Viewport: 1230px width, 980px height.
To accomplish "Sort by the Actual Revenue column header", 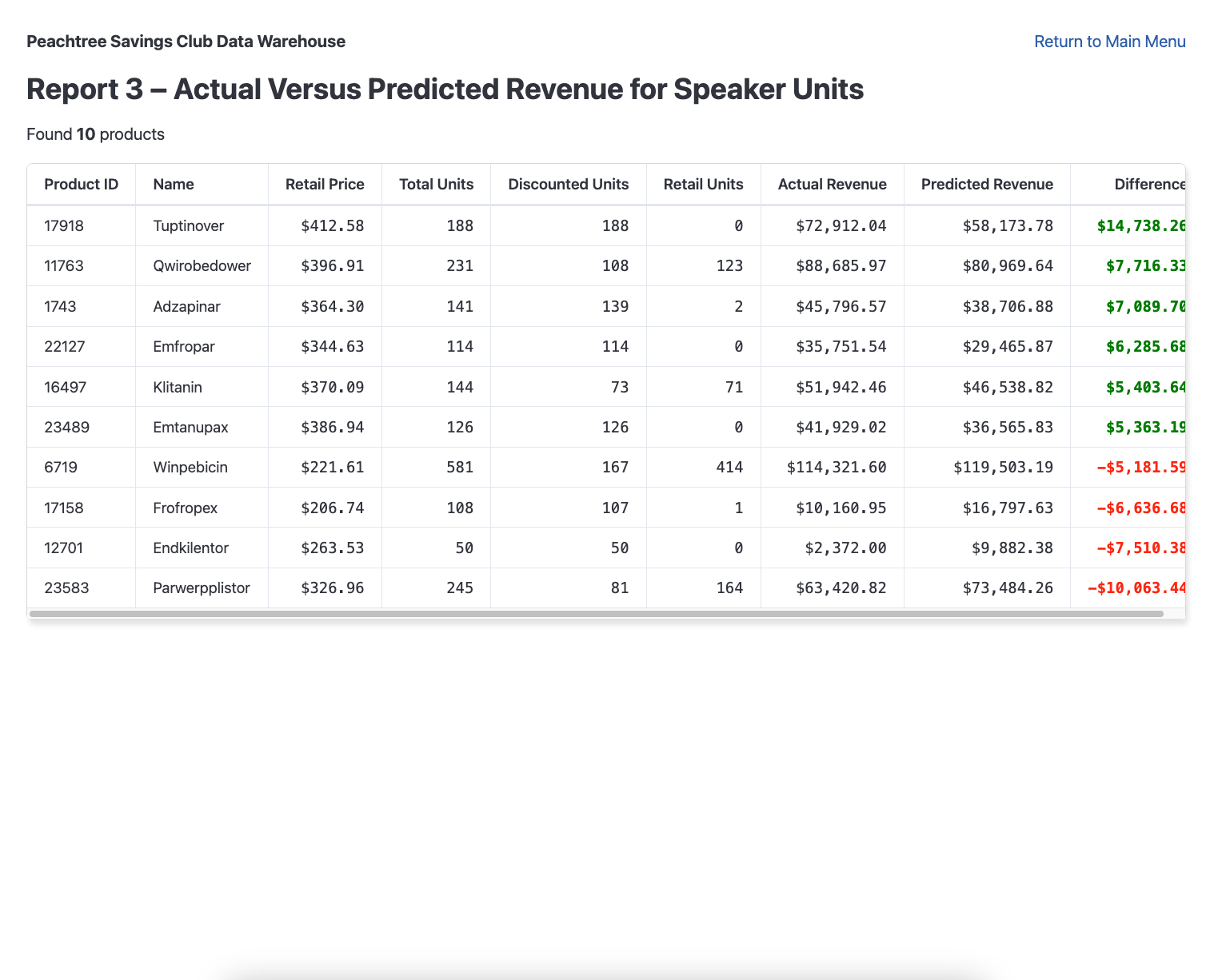I will pyautogui.click(x=832, y=184).
